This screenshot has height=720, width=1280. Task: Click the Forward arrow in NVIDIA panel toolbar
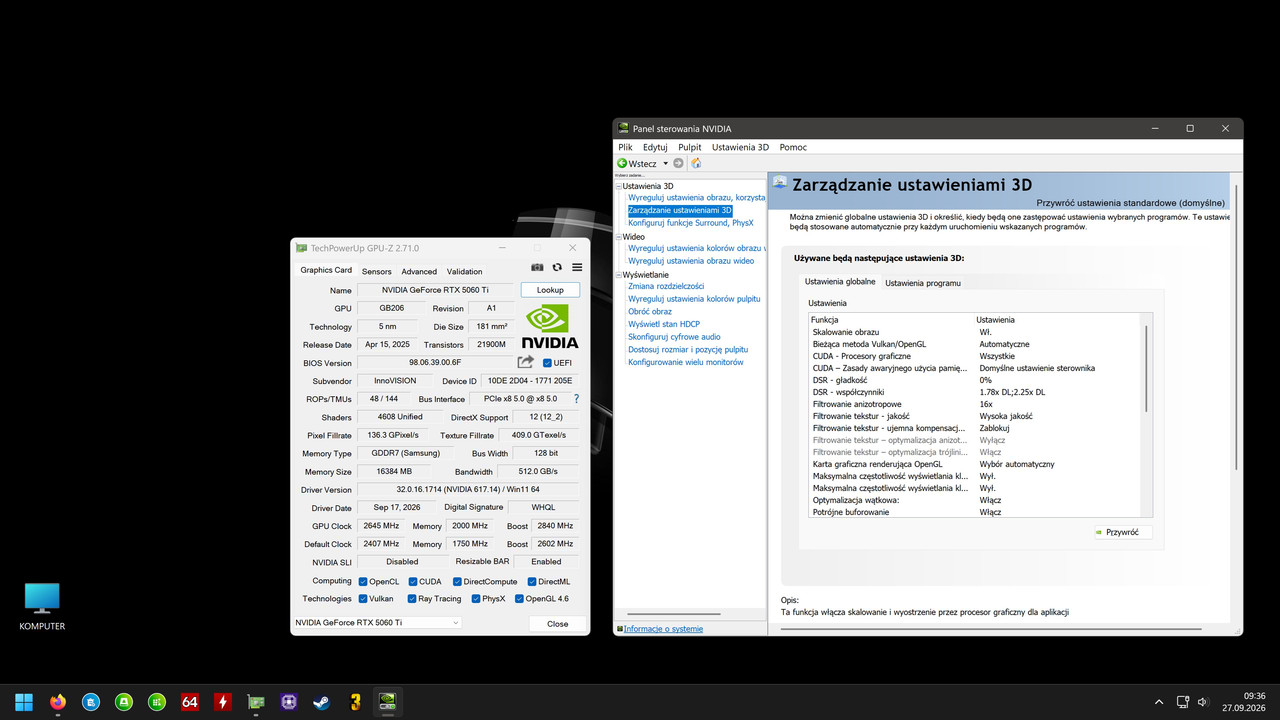(x=678, y=163)
